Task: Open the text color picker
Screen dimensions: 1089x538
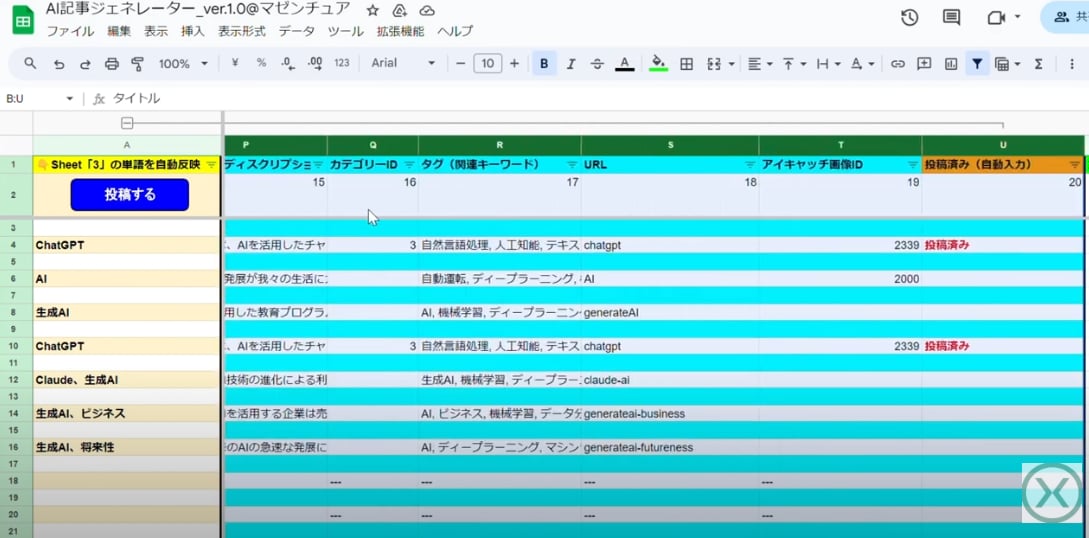Action: (x=624, y=64)
